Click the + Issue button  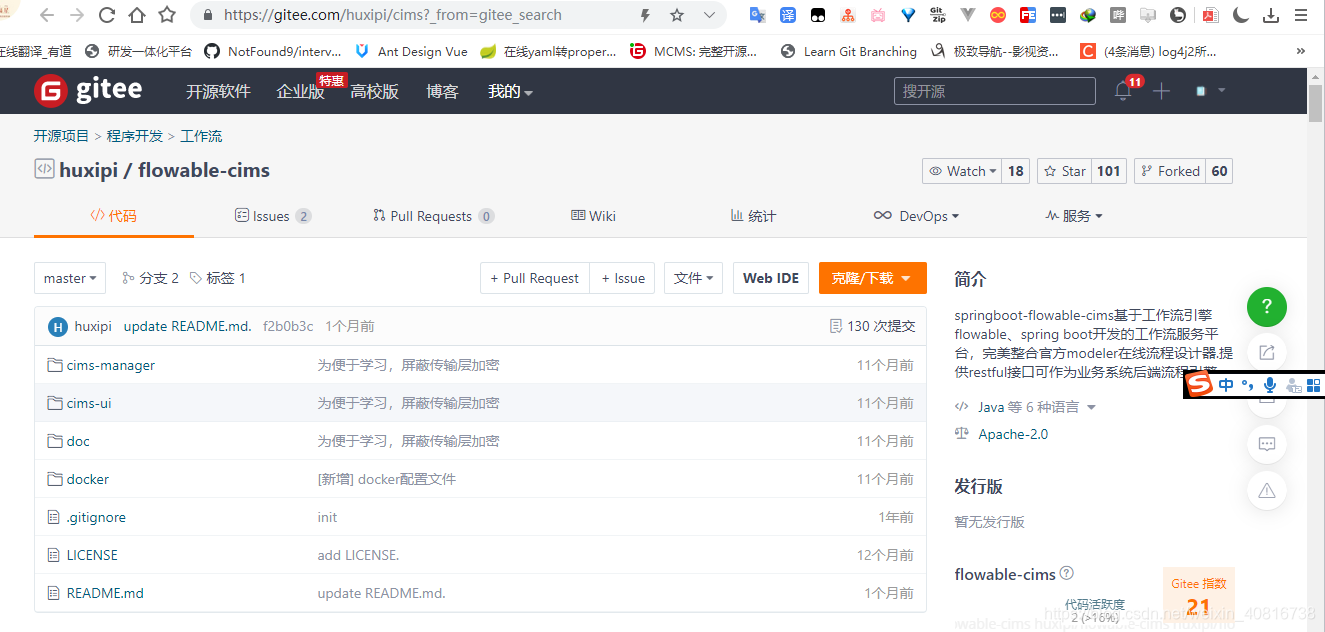[x=623, y=278]
